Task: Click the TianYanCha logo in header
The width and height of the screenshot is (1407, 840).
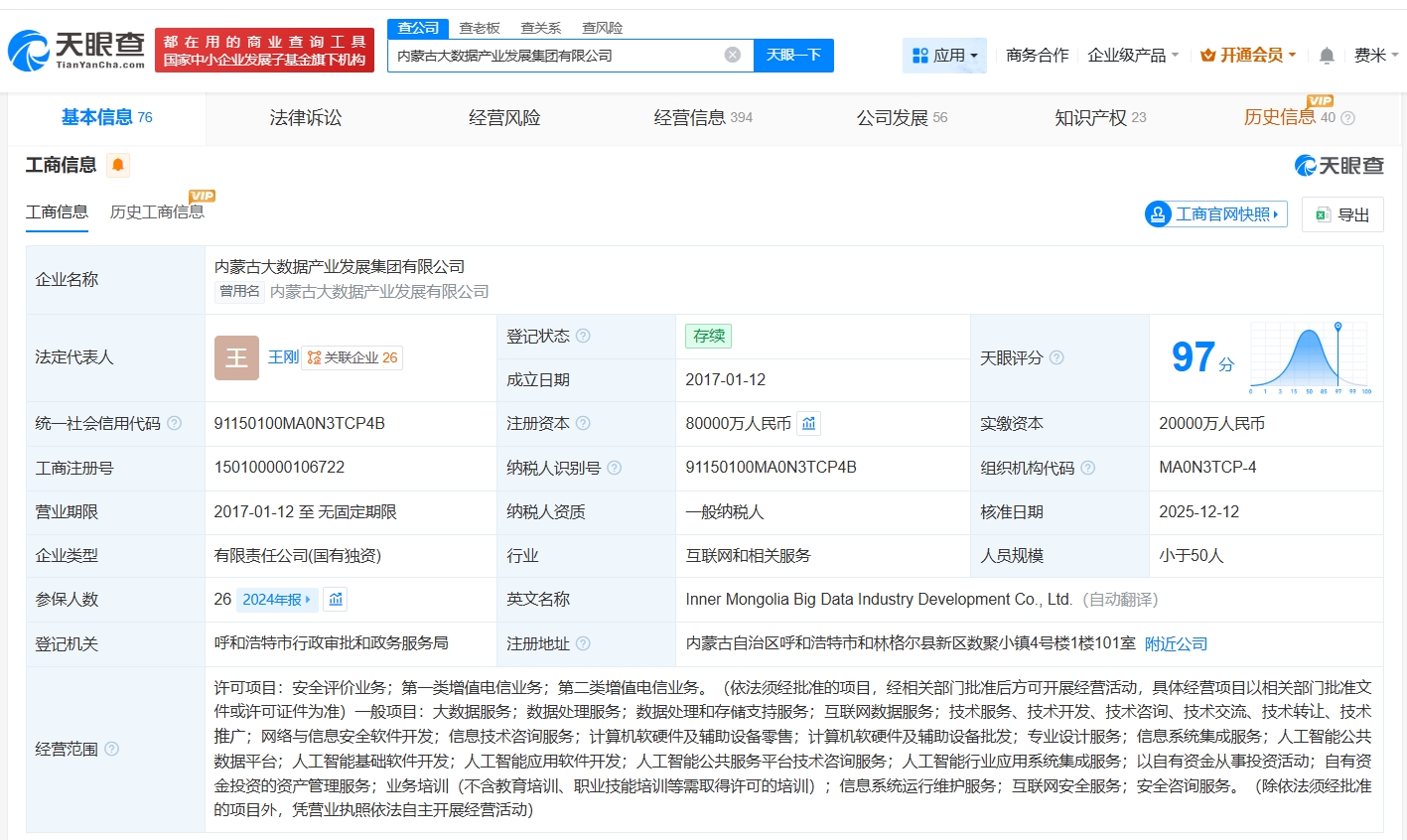Action: coord(77,50)
